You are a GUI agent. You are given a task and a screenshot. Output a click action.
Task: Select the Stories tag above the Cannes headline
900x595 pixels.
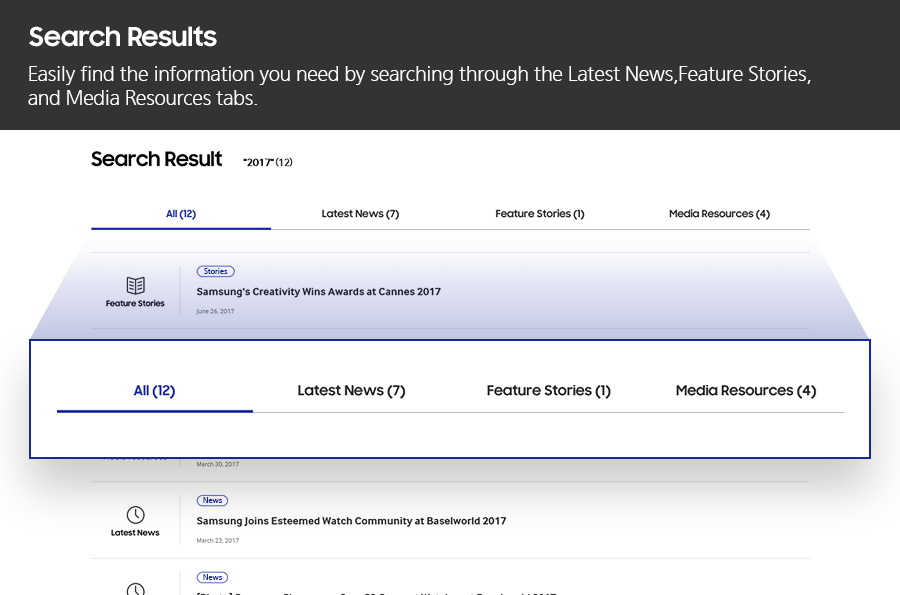[x=215, y=271]
